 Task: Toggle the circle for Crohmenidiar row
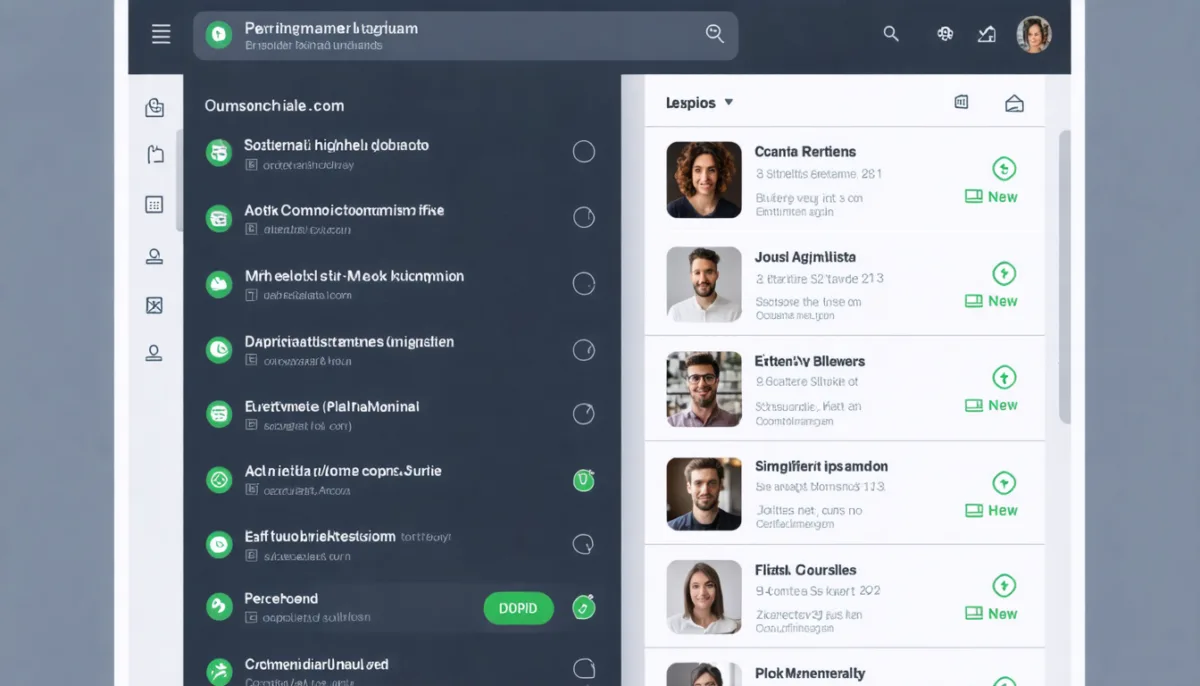[x=584, y=670]
